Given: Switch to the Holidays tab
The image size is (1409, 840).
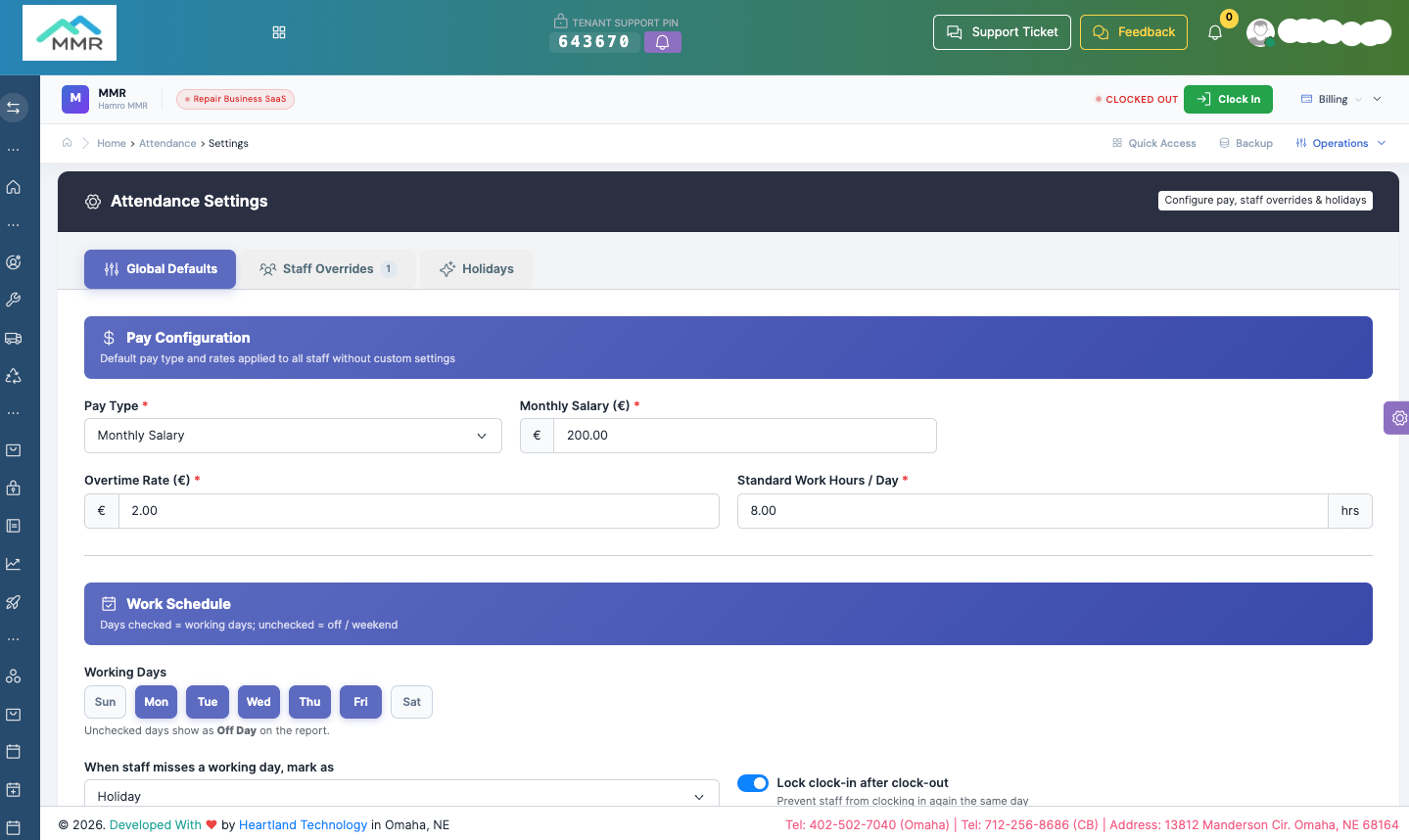Looking at the screenshot, I should pos(477,269).
